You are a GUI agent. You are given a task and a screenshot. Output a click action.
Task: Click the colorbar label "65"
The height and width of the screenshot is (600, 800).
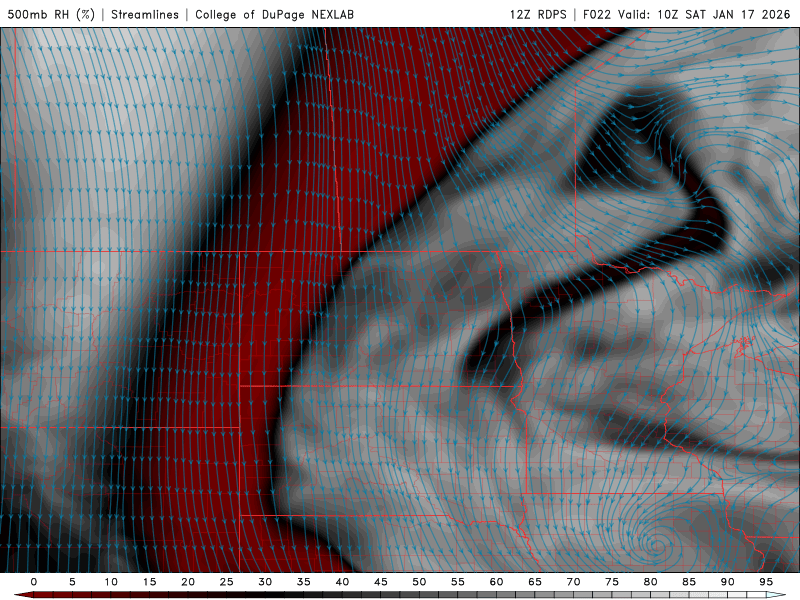(x=535, y=582)
